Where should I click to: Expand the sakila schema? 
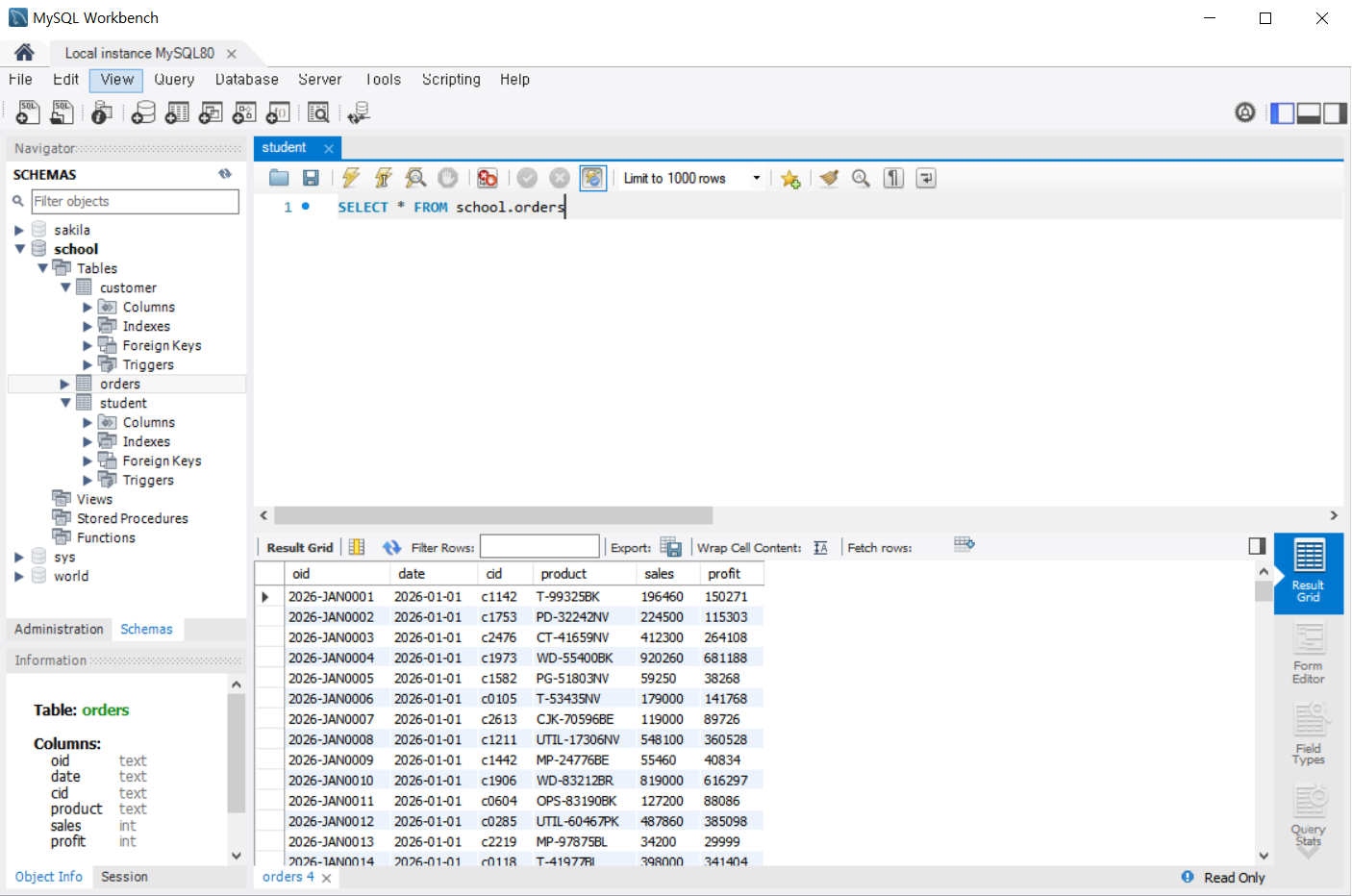pos(19,230)
